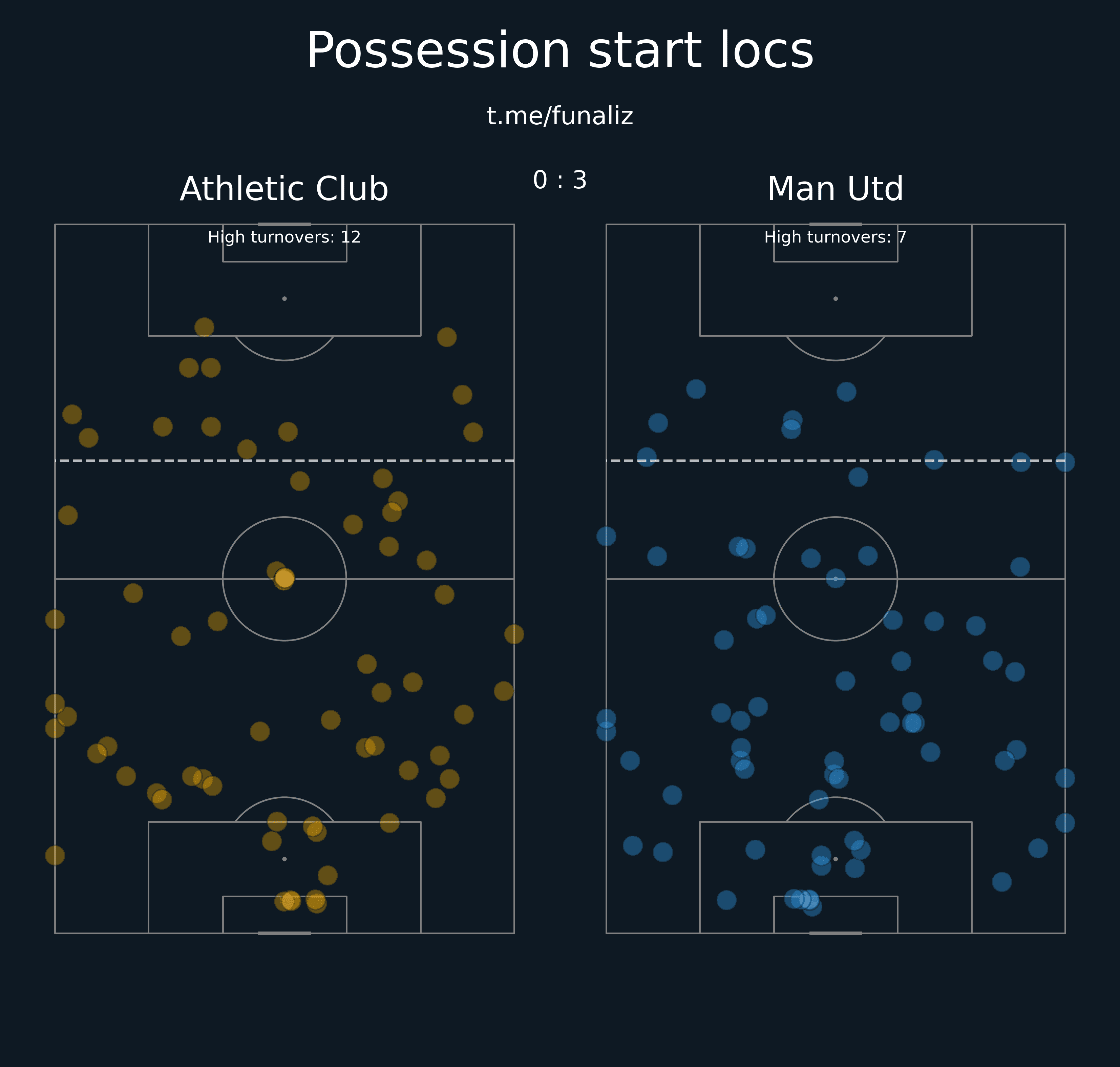
Task: Click yellow dot closest to Athletic Club's top goal
Action: 204,327
